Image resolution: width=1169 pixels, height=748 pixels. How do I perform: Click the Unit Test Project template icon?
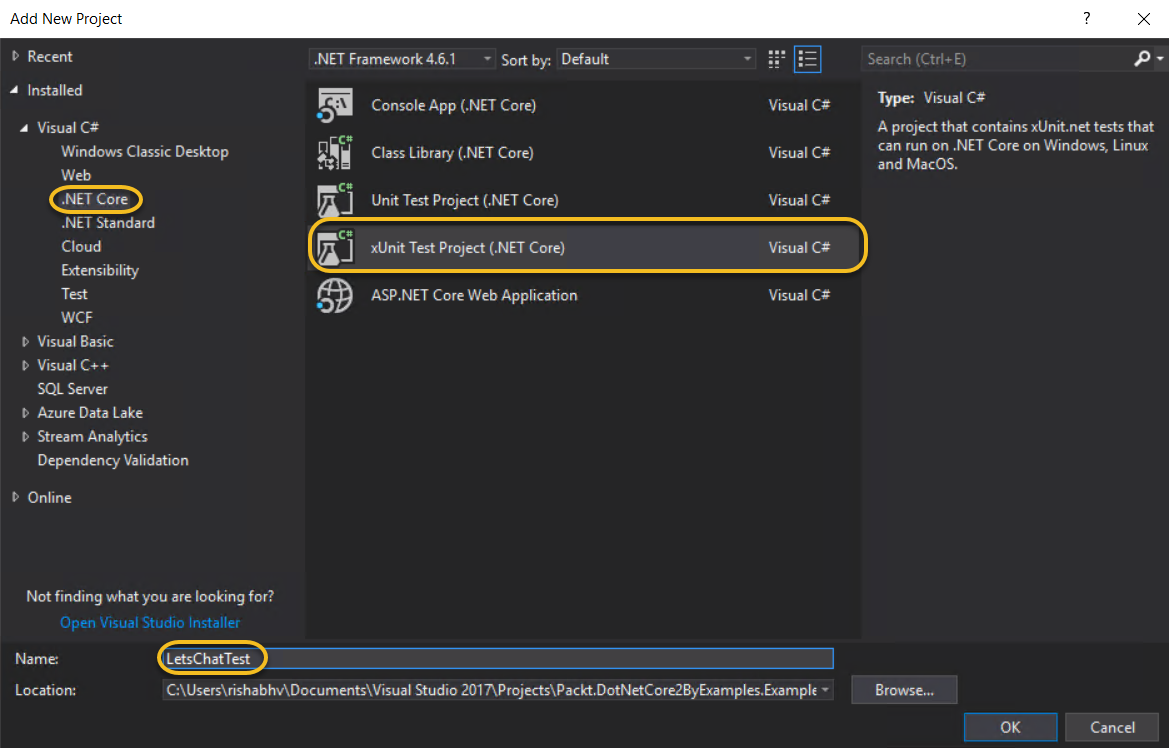tap(335, 201)
